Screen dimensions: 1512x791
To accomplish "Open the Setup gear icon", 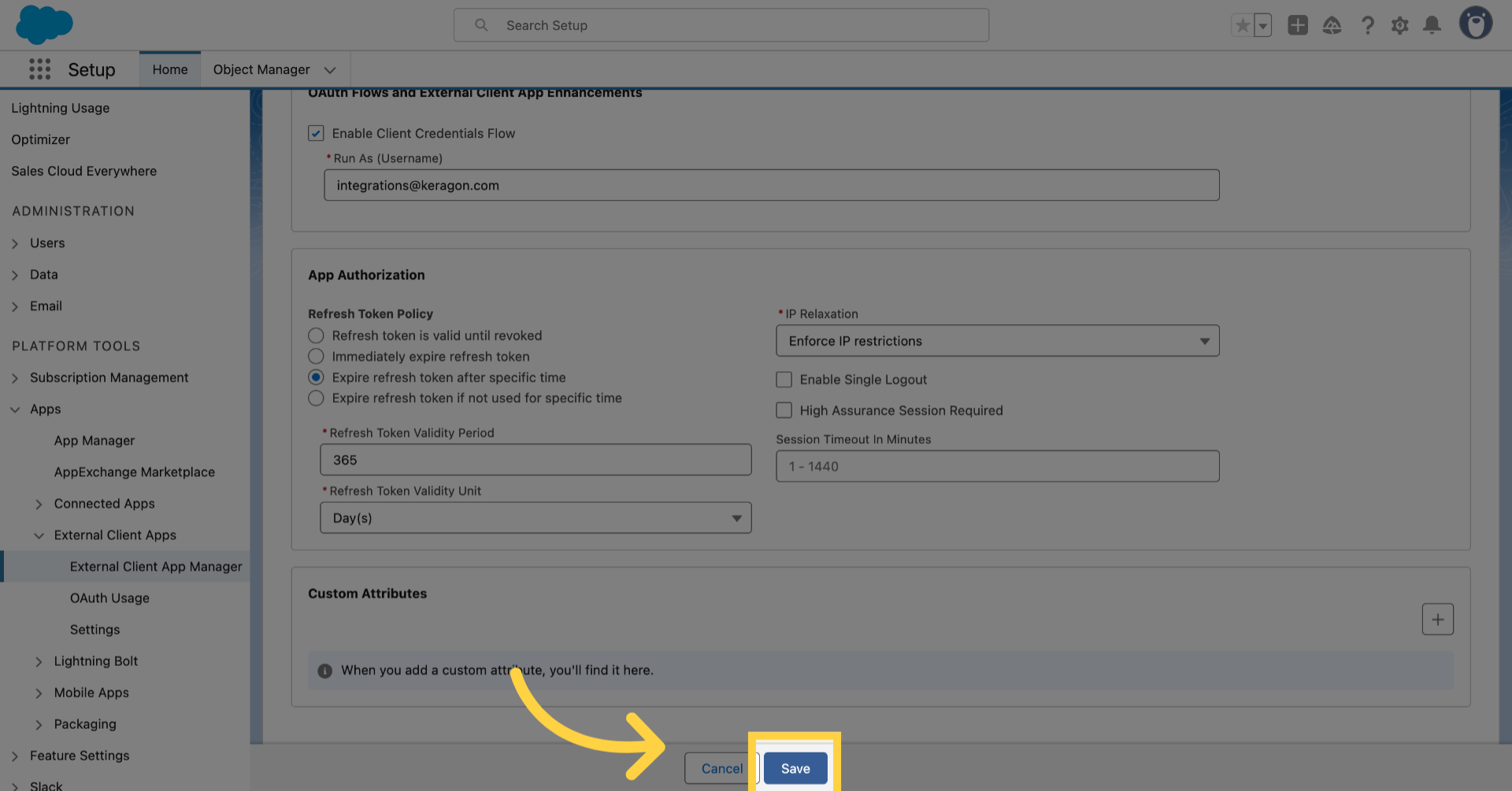I will pos(1399,25).
